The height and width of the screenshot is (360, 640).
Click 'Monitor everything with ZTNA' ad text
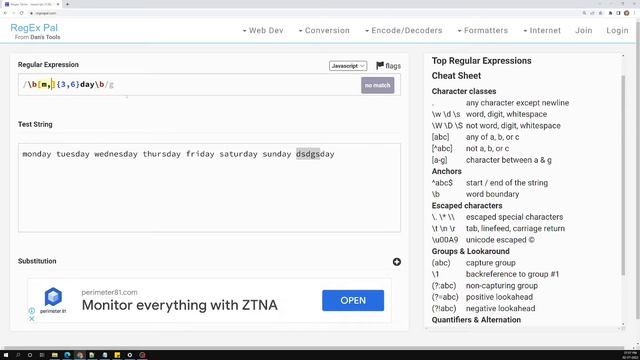(180, 305)
